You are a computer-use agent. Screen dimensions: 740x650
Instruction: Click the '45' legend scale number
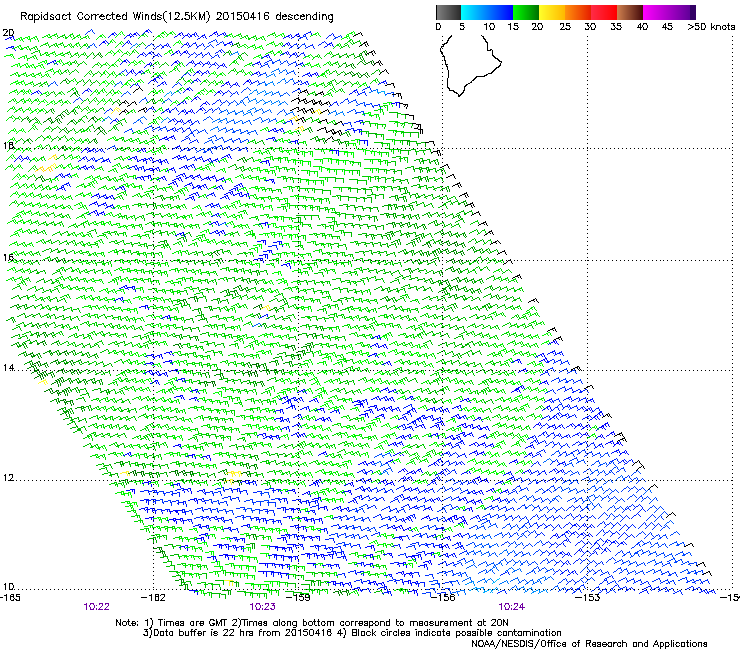[x=667, y=27]
